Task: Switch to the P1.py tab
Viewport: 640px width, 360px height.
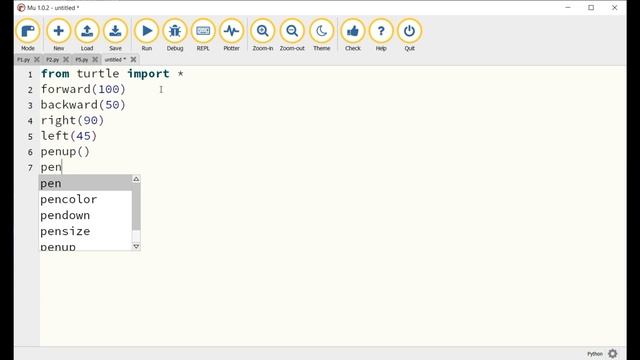Action: pyautogui.click(x=23, y=60)
